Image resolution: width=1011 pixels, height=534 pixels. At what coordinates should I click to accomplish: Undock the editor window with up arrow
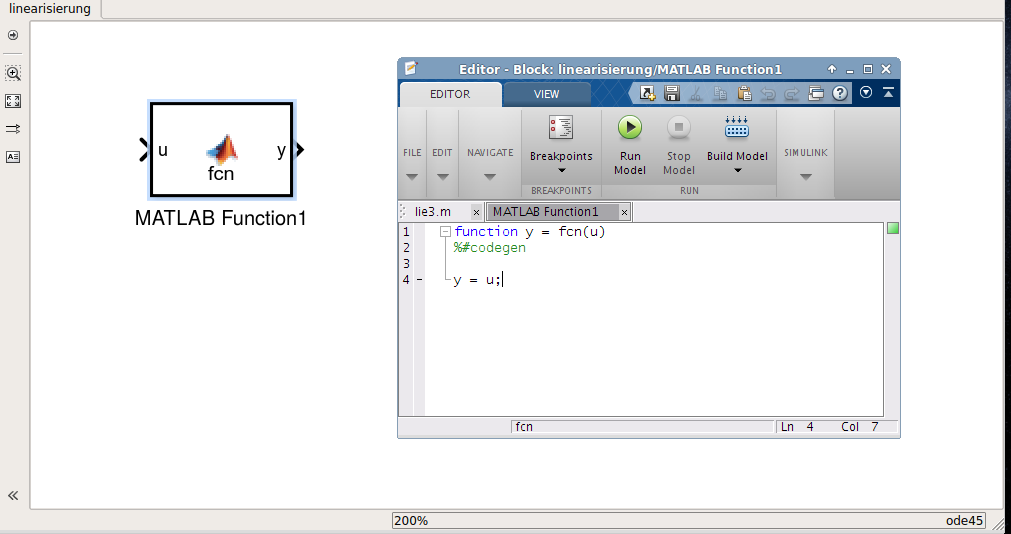(832, 69)
